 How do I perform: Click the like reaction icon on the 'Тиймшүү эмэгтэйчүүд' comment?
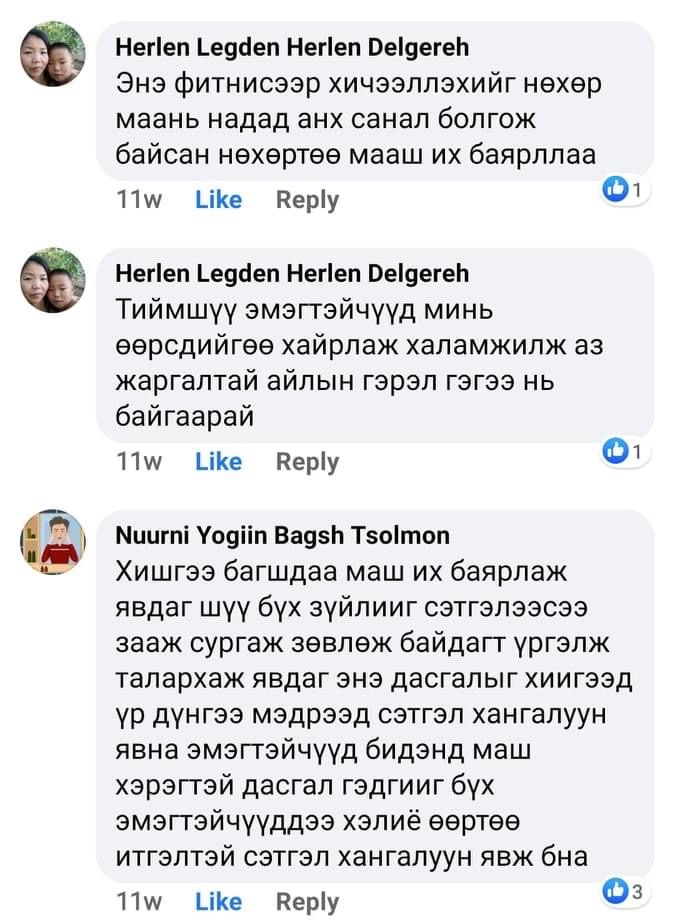coord(619,452)
